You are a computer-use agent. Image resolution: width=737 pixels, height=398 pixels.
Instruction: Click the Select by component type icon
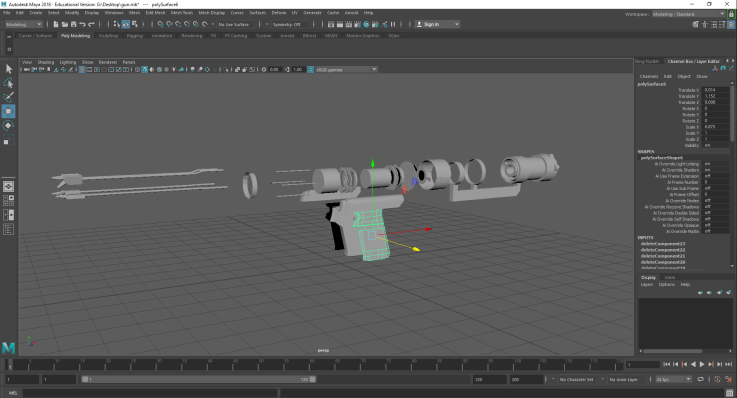[x=135, y=24]
